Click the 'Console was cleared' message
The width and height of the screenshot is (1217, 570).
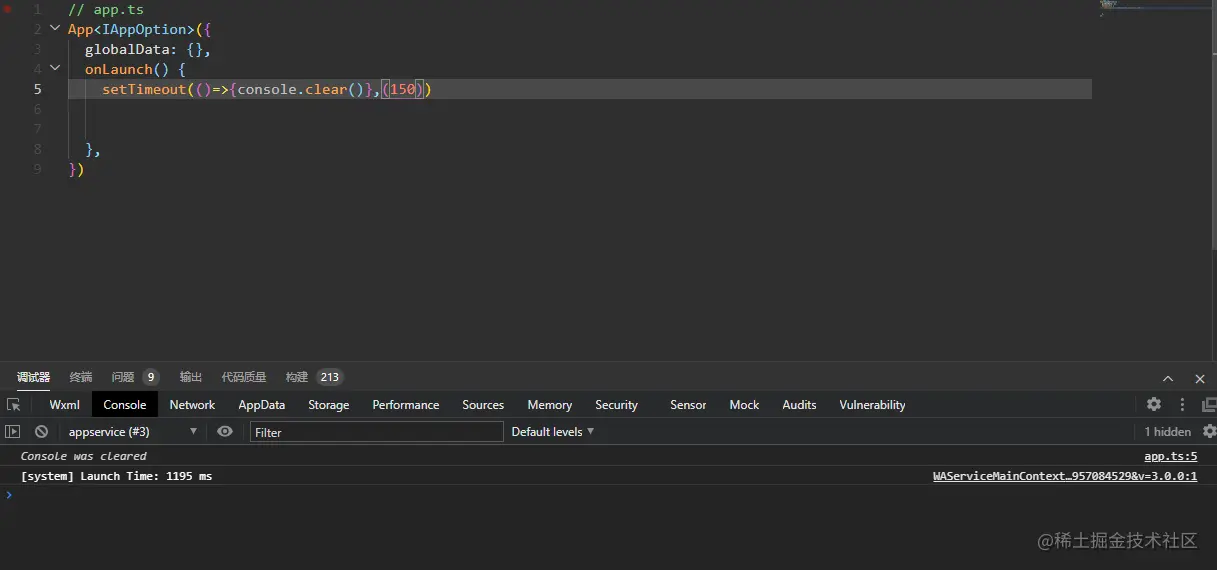(x=84, y=456)
